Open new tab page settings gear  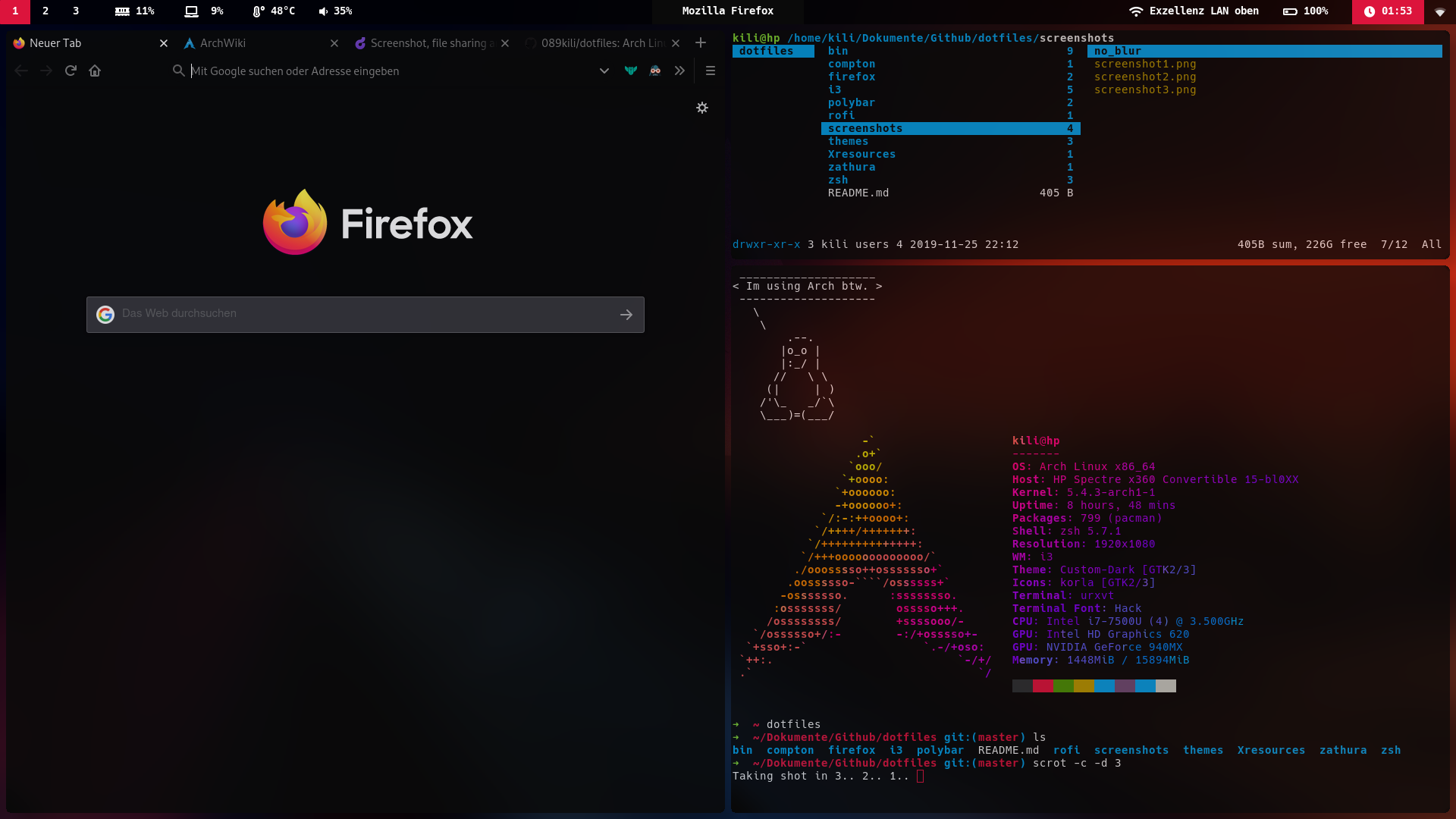coord(702,108)
